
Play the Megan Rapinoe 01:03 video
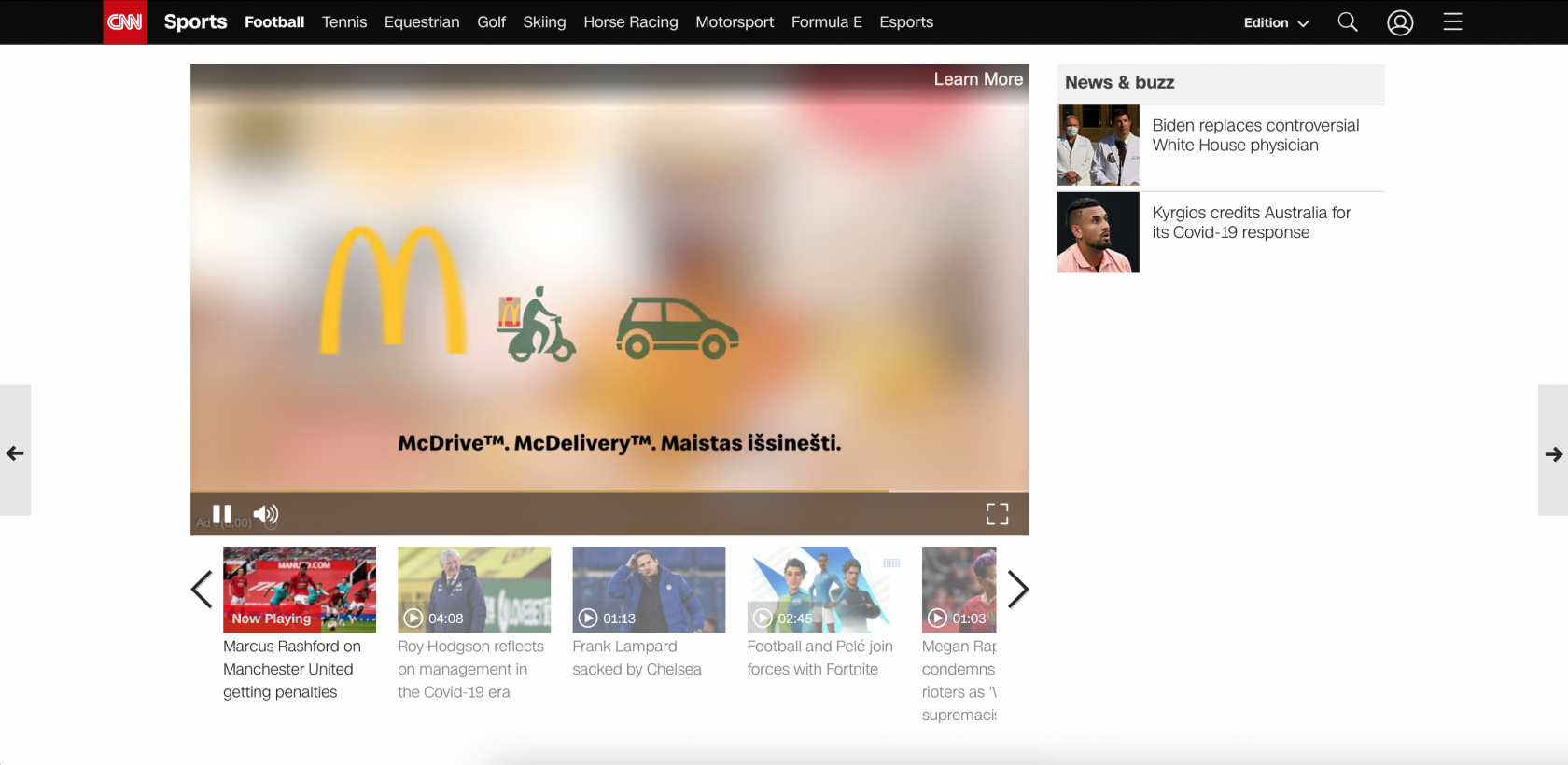(x=959, y=590)
